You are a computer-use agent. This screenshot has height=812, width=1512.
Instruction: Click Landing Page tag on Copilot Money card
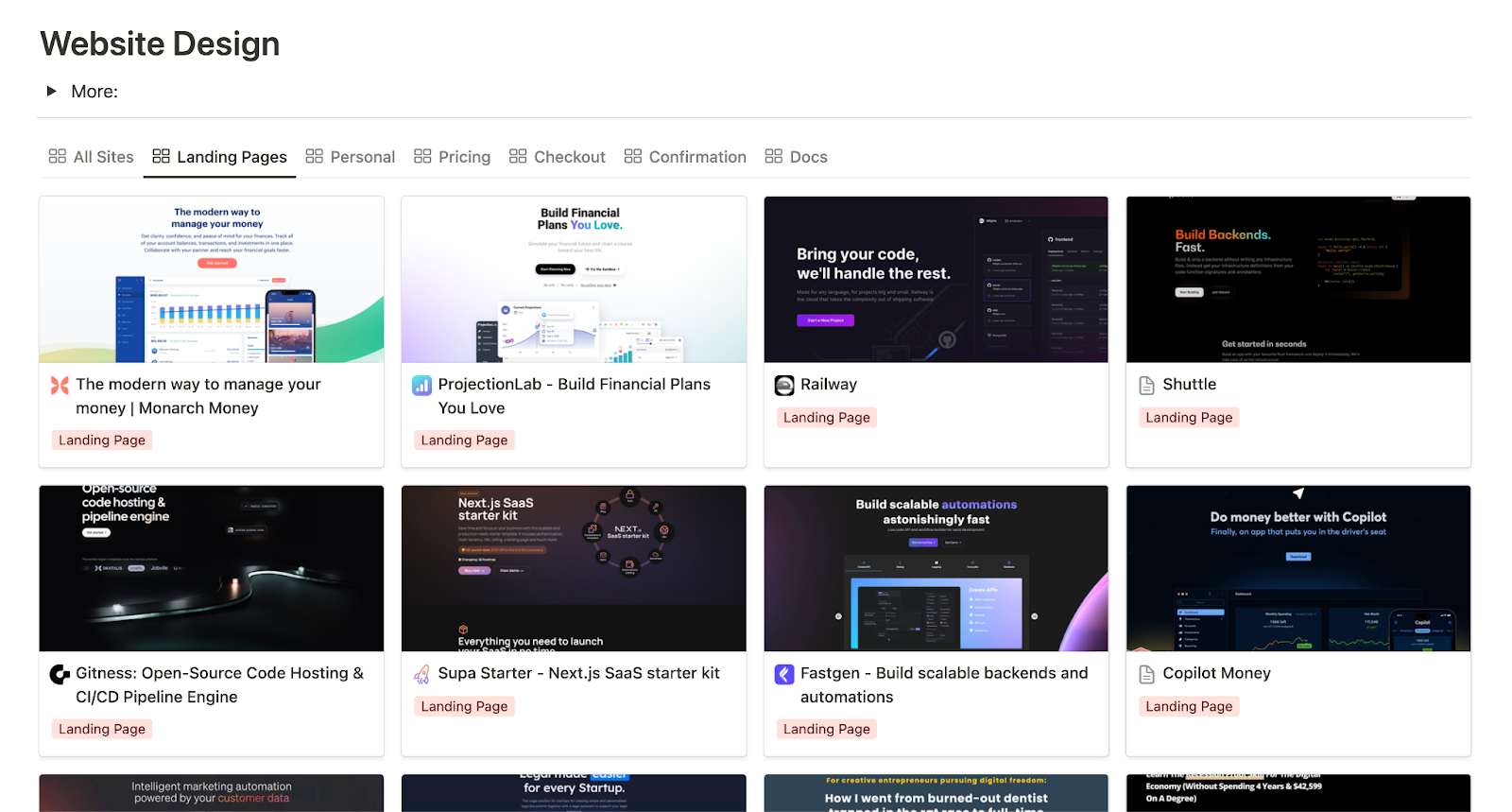click(1189, 707)
